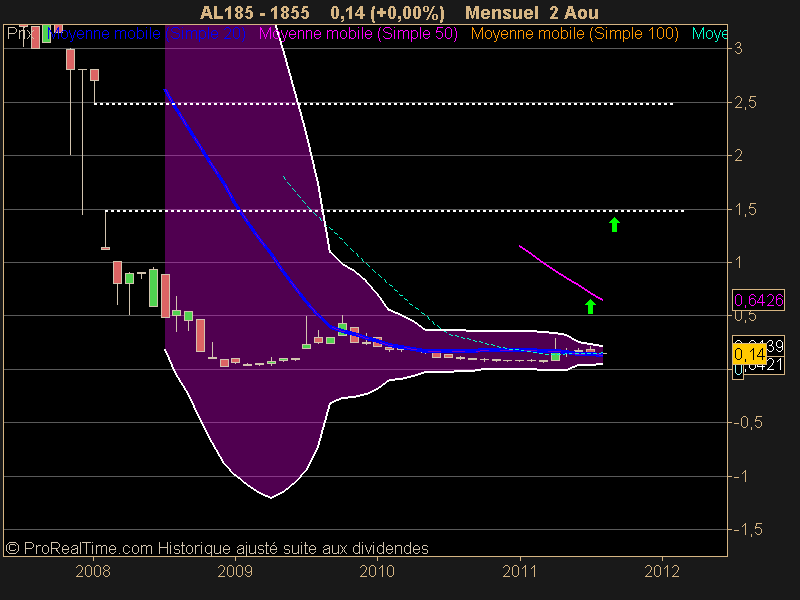Click the tall green candle of mid-2008
800x600 pixels.
point(153,288)
